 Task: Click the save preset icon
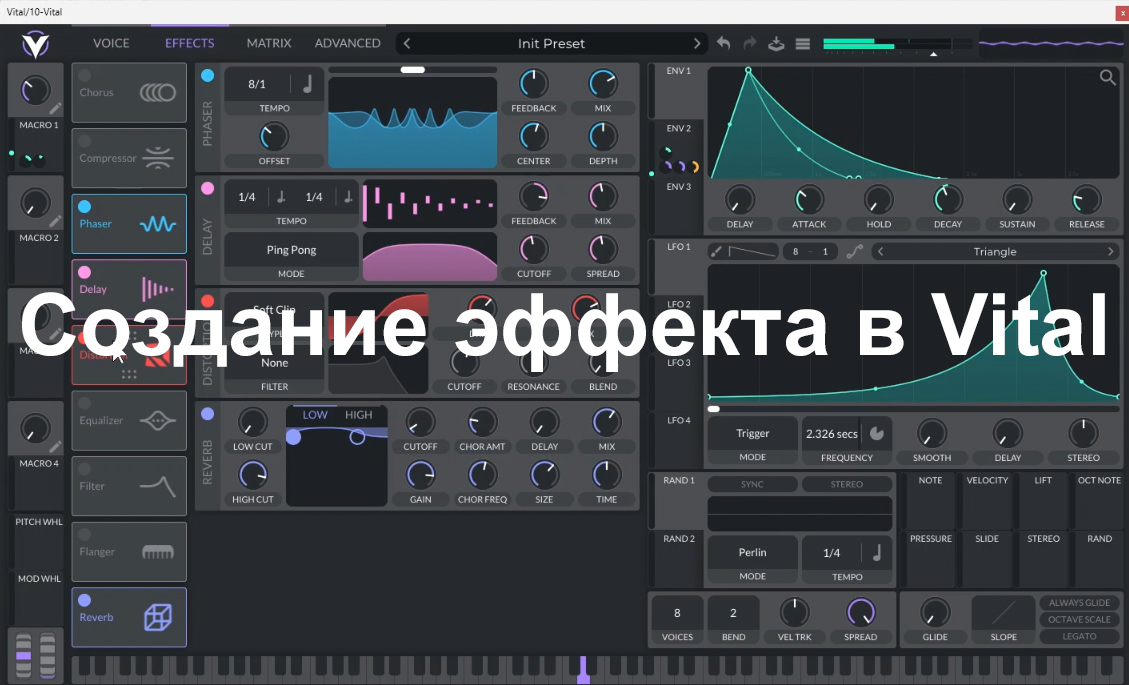(x=776, y=43)
